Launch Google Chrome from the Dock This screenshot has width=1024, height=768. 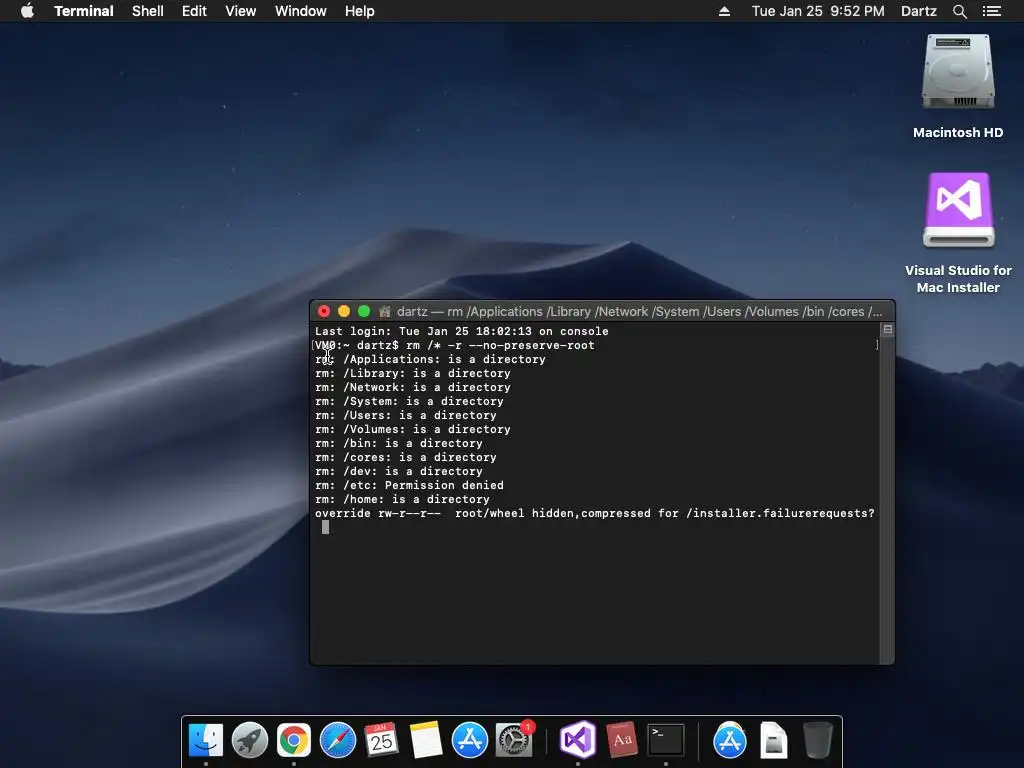(x=294, y=740)
